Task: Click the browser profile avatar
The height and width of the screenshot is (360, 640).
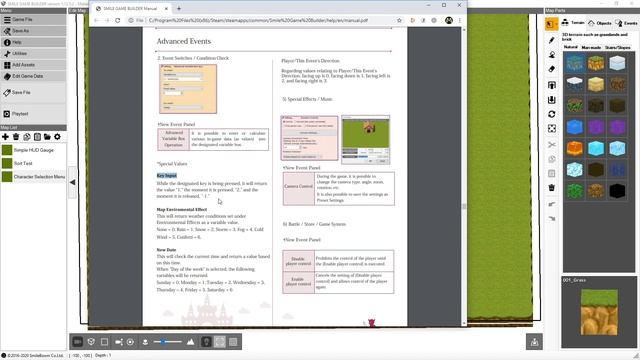Action: [x=449, y=20]
